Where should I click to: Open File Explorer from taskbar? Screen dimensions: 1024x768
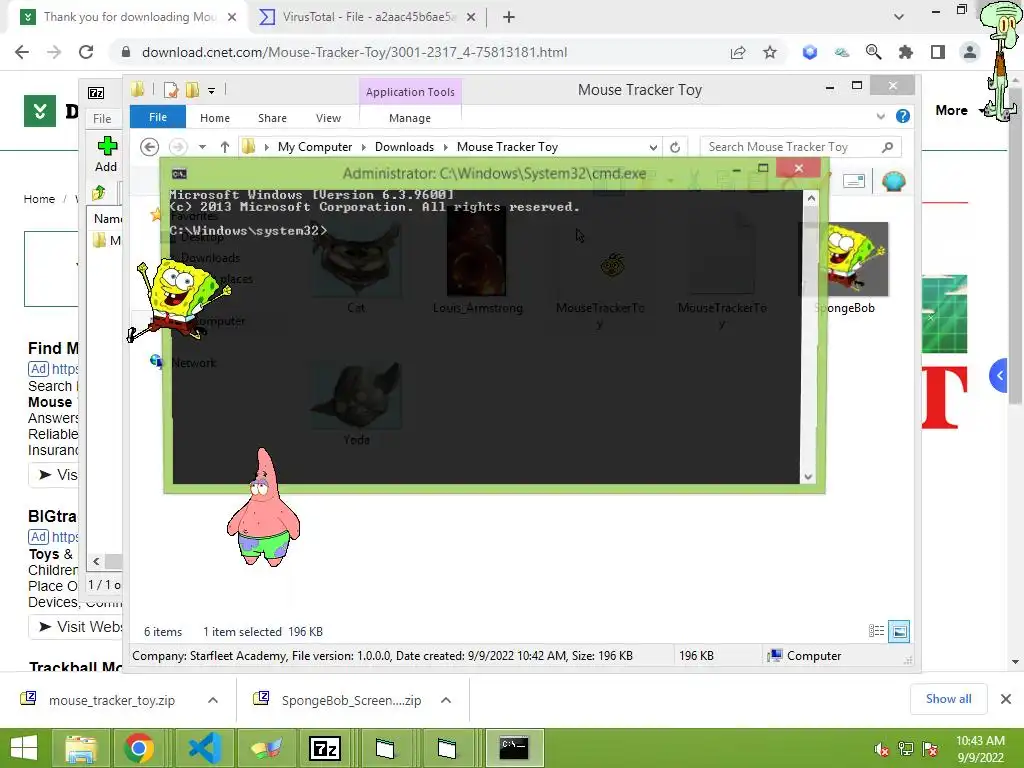coord(80,748)
